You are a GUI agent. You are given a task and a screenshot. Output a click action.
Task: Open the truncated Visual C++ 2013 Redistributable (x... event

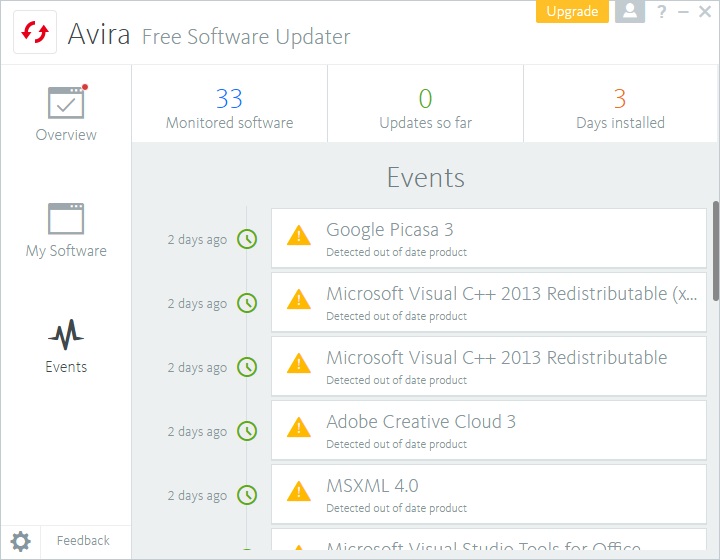tap(489, 302)
